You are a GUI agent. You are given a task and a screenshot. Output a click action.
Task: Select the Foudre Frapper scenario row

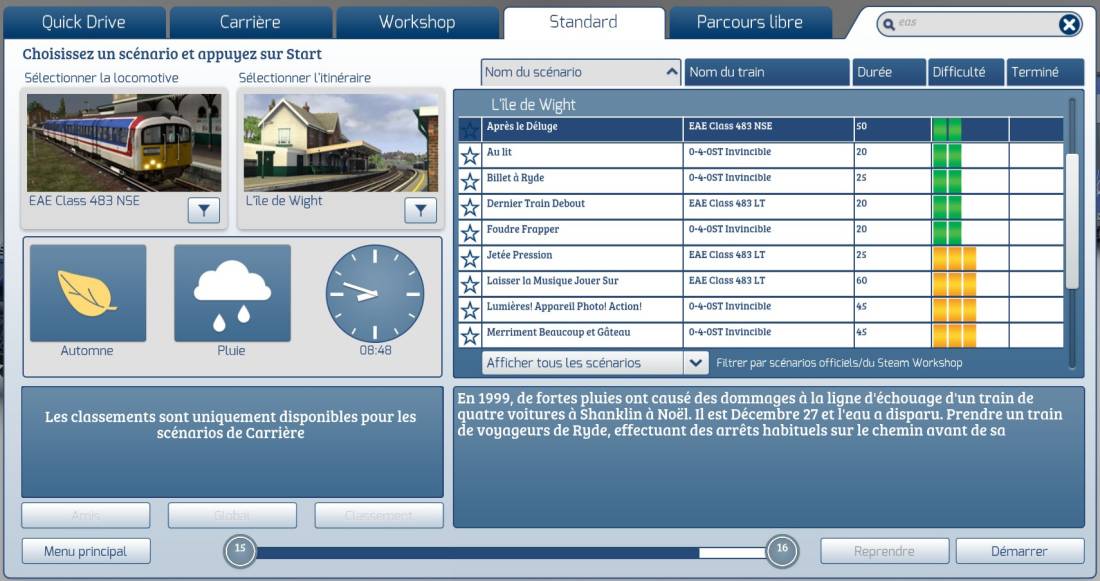pyautogui.click(x=761, y=232)
